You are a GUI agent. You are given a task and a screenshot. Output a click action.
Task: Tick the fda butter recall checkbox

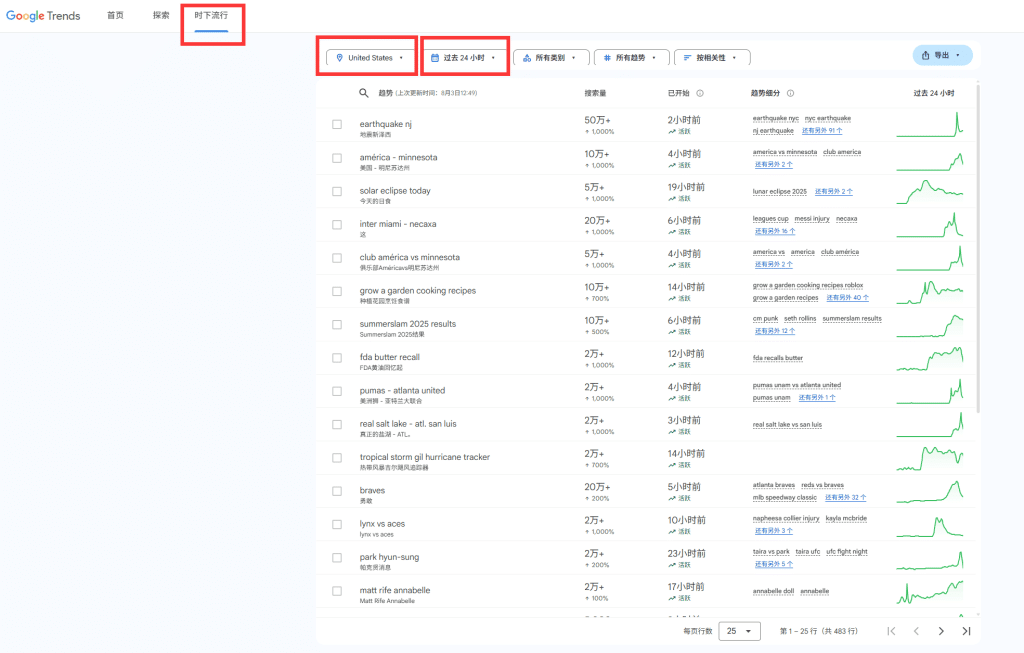pos(337,357)
